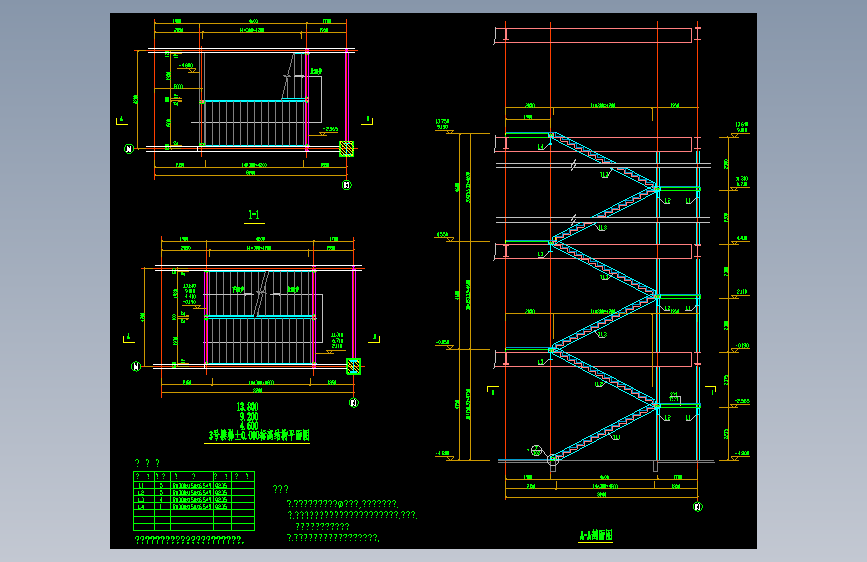The image size is (867, 562).
Task: Select the "4.600" elevation text
Action: pos(249,426)
